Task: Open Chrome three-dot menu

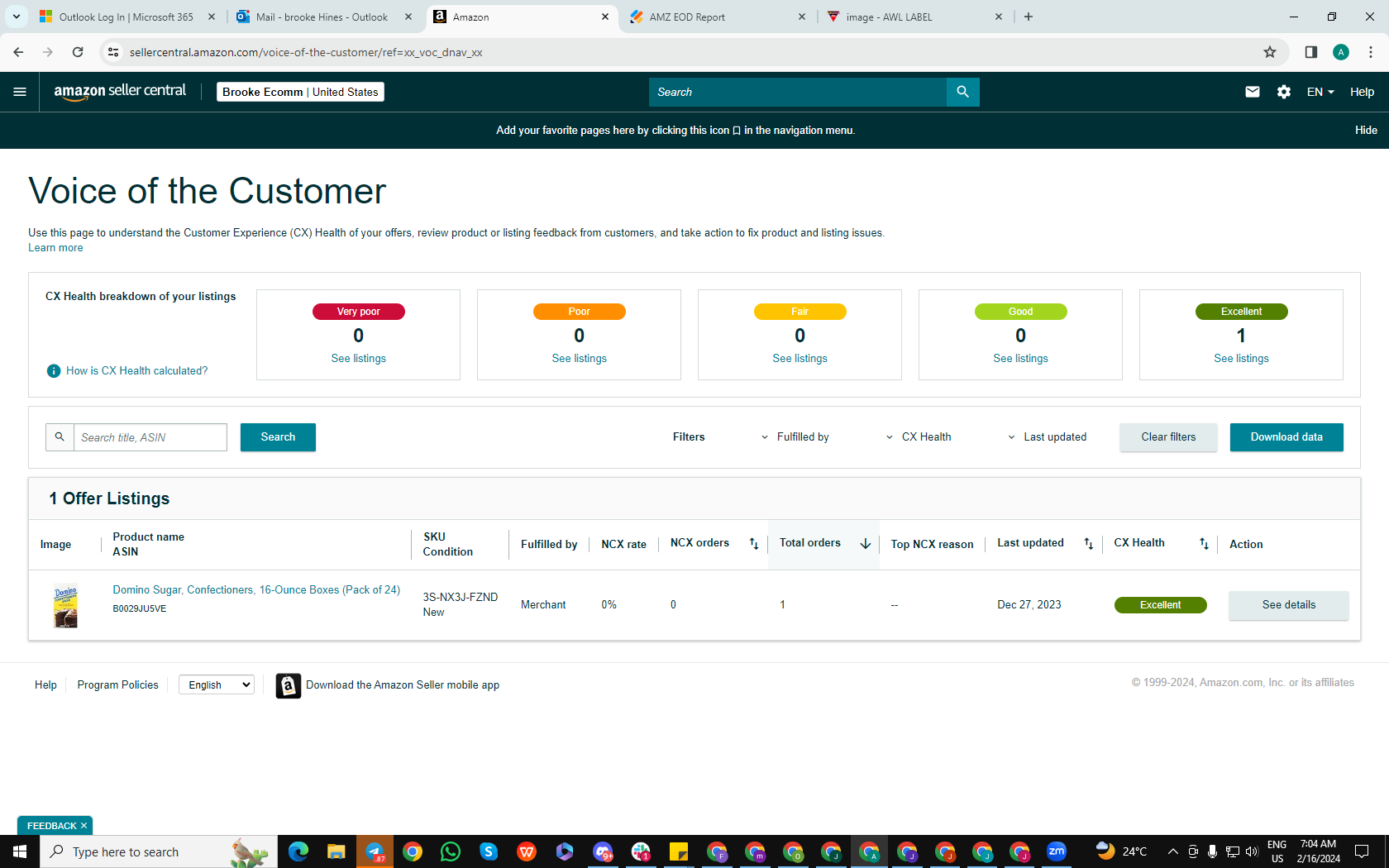Action: coord(1371,52)
